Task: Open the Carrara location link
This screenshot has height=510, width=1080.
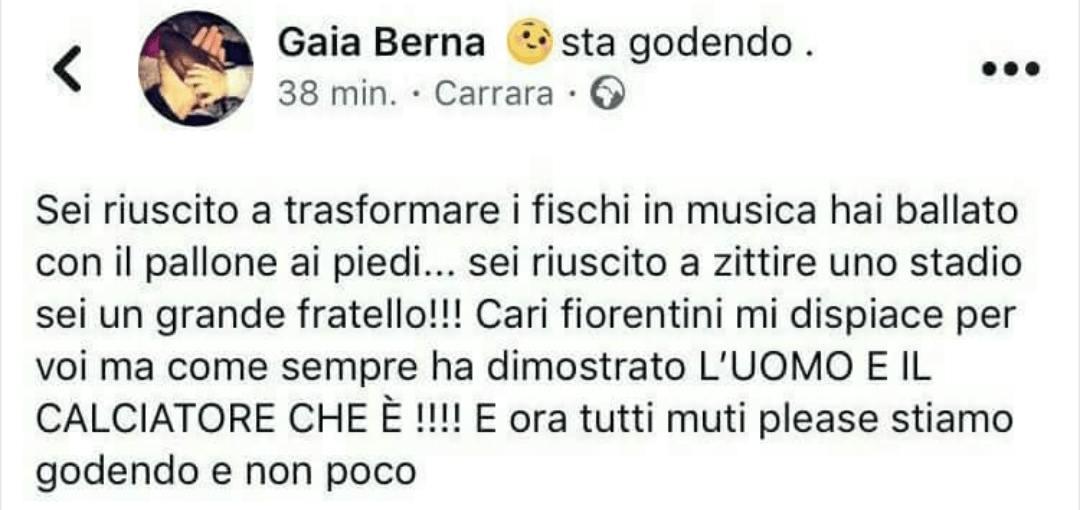Action: coord(494,95)
